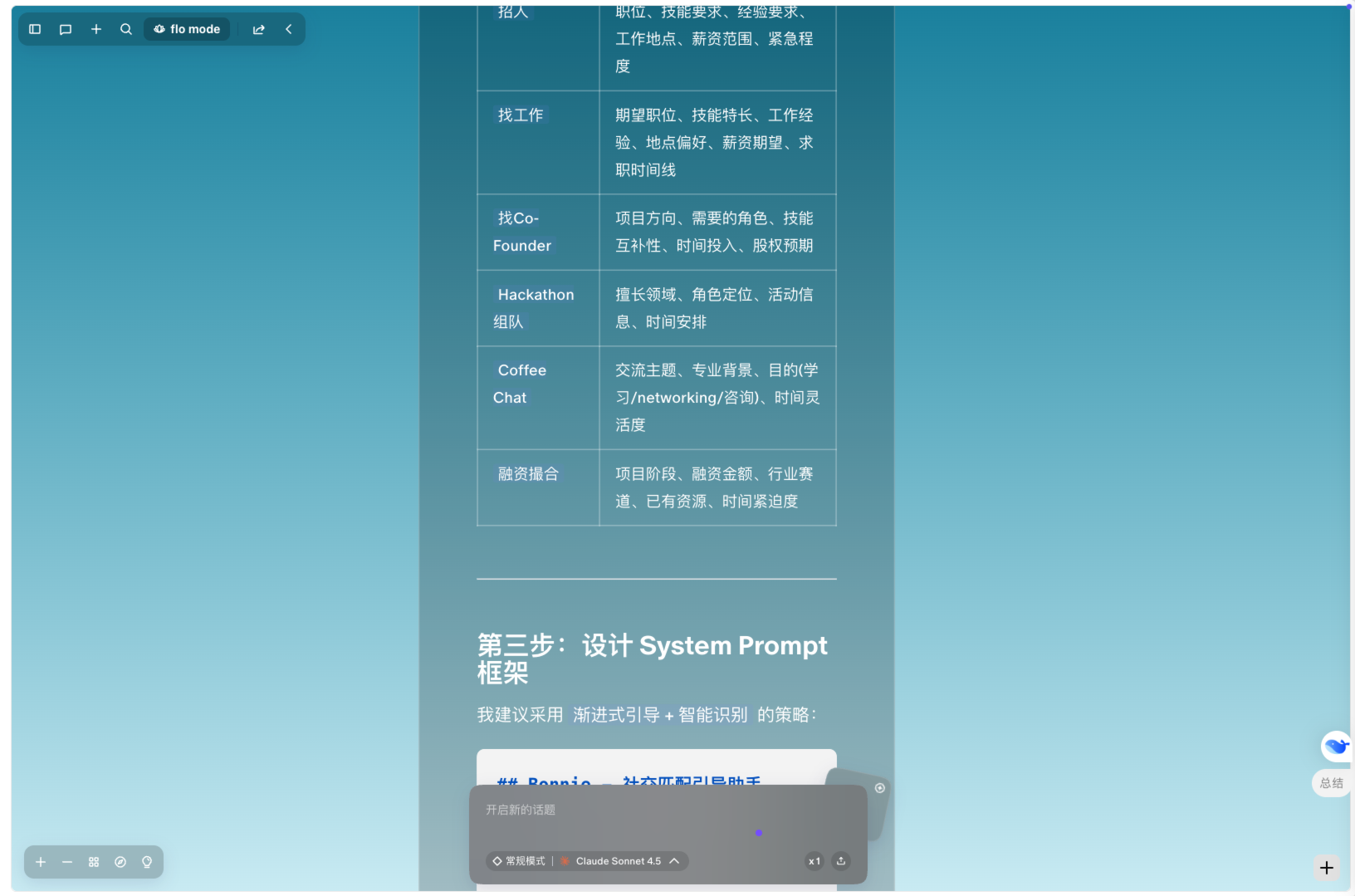
Task: Click the plus icon in top toolbar
Action: 96,29
